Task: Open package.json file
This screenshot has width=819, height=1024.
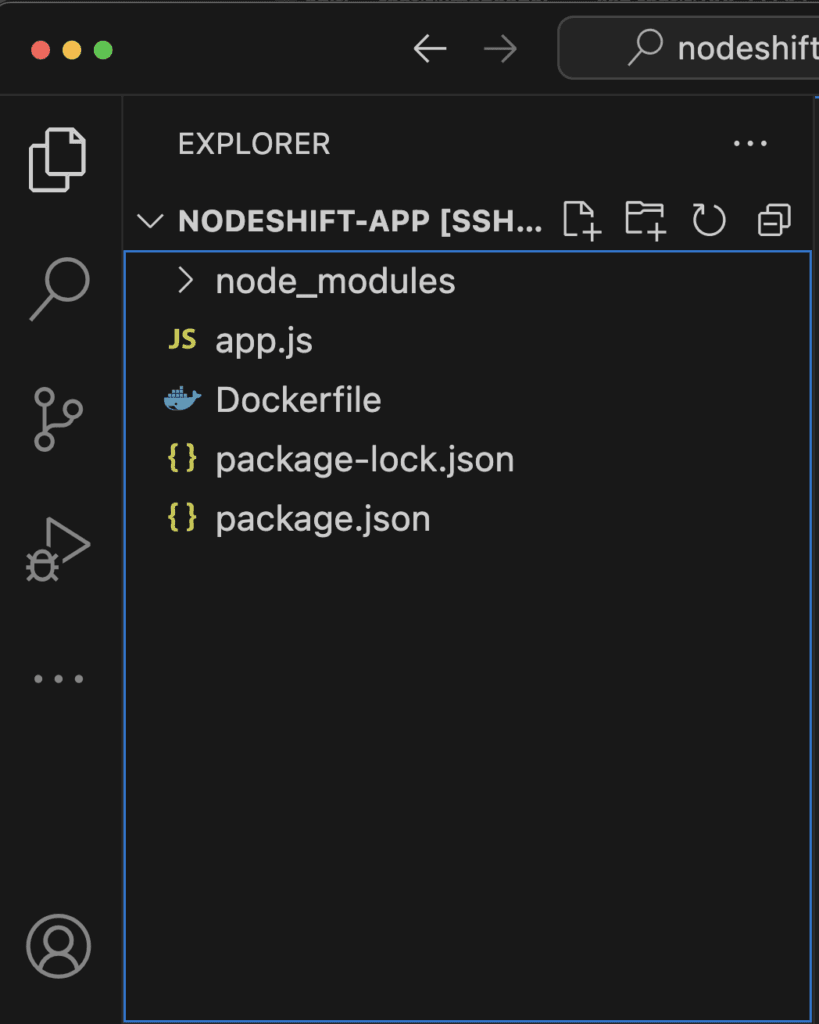Action: pyautogui.click(x=322, y=520)
